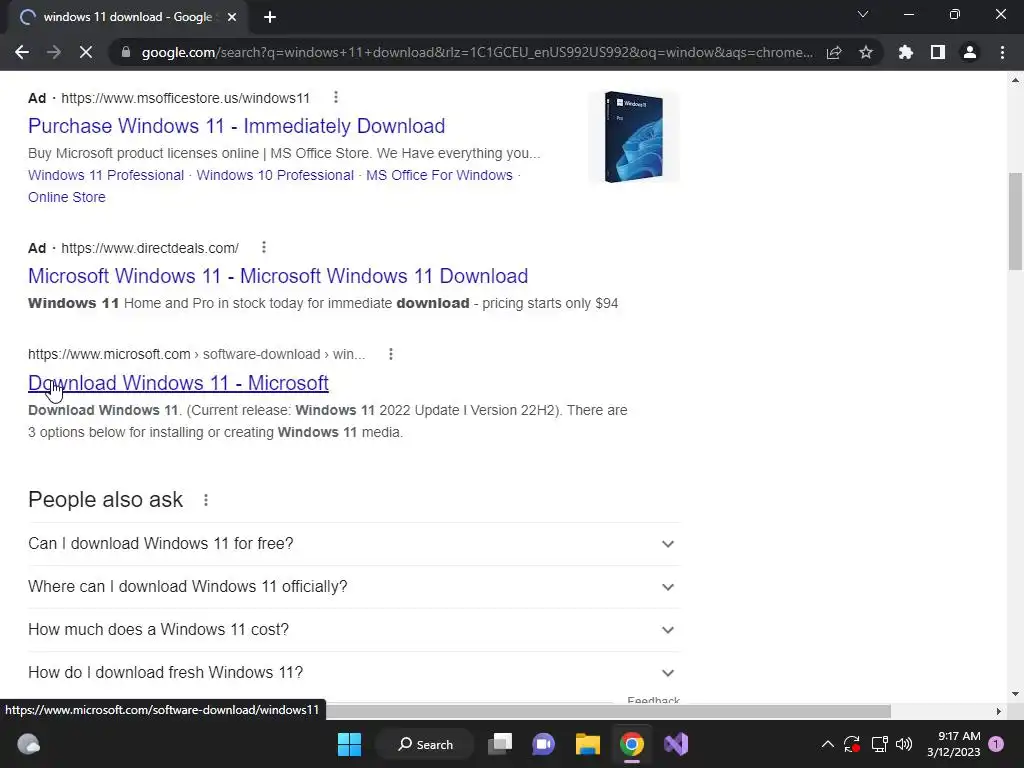
Task: Click the Chrome taskbar icon
Action: 632,744
